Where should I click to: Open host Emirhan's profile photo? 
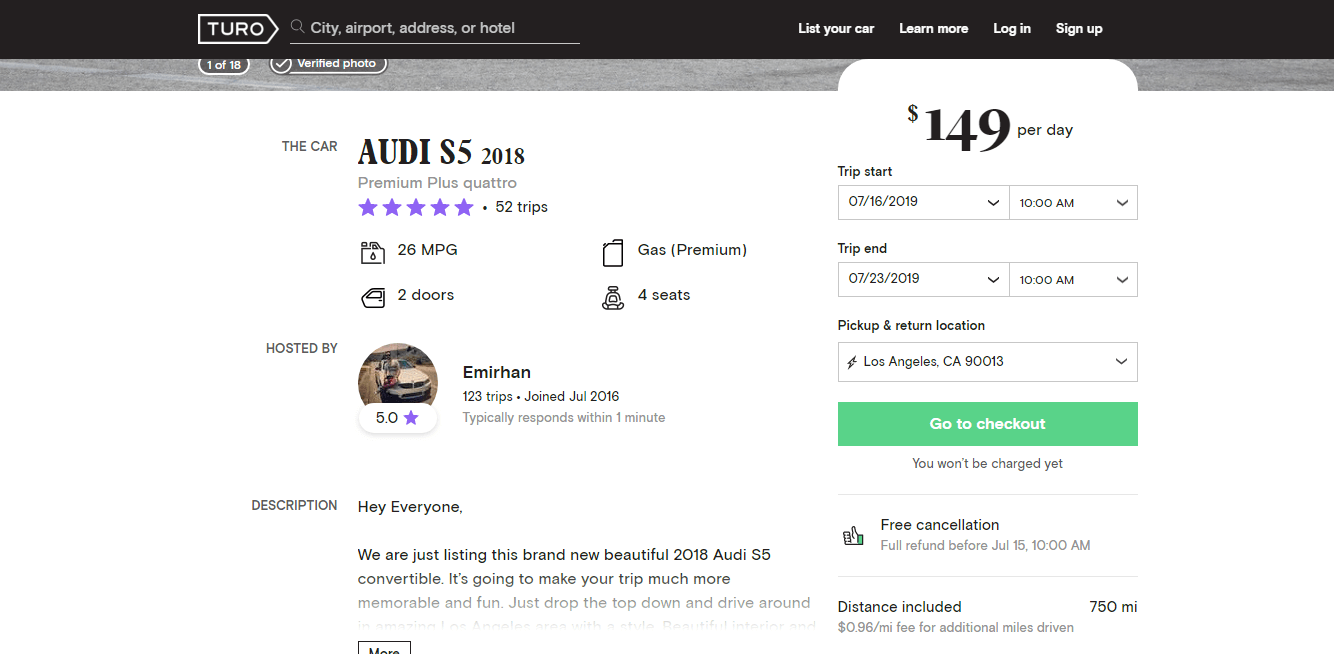click(x=398, y=380)
